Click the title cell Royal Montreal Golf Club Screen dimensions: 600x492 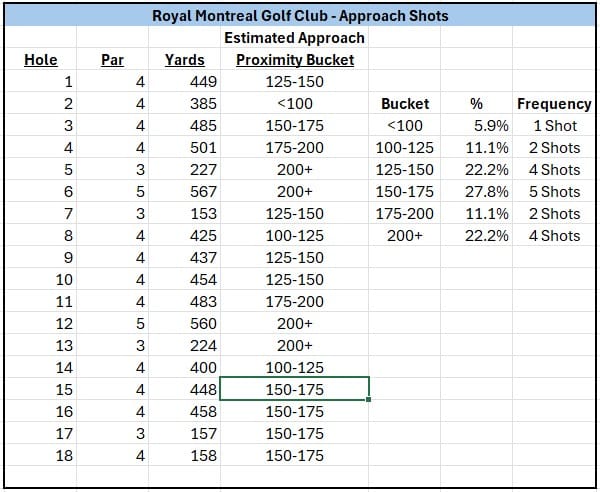[x=300, y=16]
